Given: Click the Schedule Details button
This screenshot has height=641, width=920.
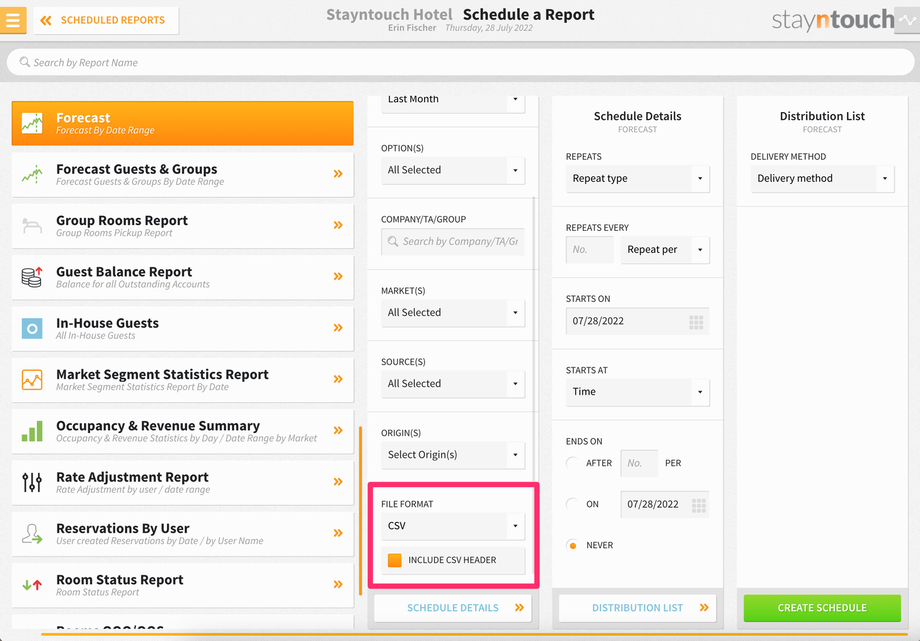Looking at the screenshot, I should pyautogui.click(x=453, y=608).
